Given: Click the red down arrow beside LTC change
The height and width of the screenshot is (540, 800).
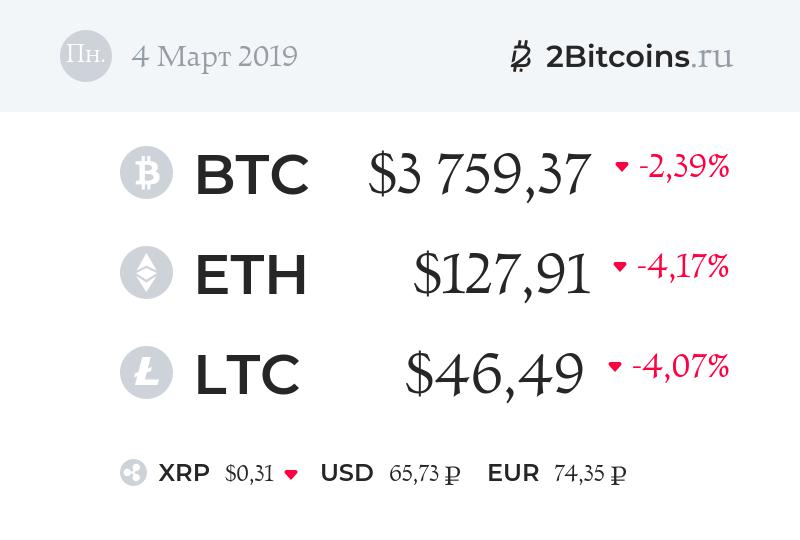Looking at the screenshot, I should pos(615,367).
